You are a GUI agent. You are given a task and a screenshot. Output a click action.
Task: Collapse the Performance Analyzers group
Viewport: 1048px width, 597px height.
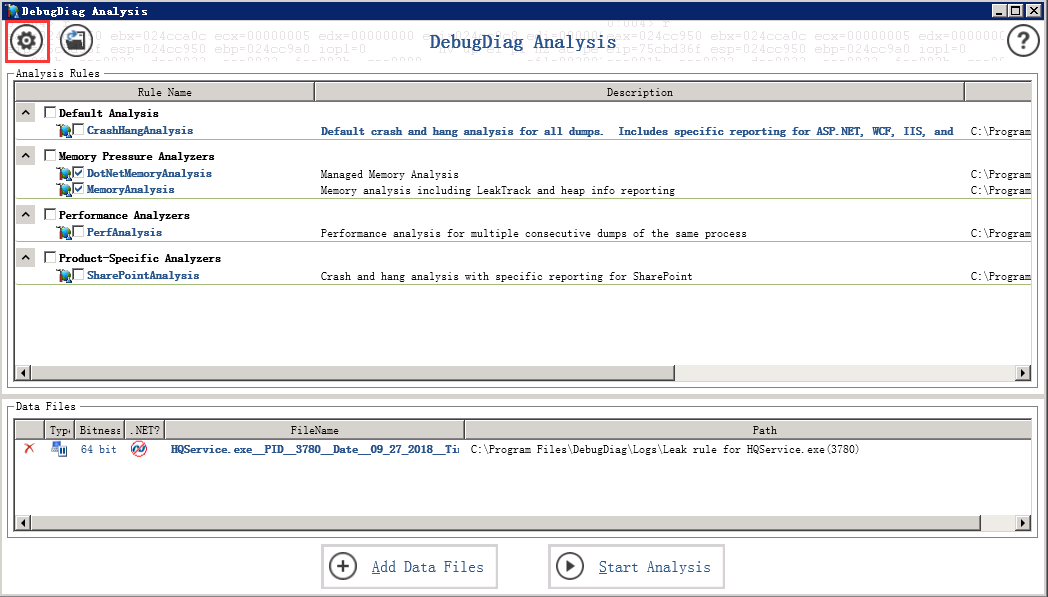[x=25, y=214]
